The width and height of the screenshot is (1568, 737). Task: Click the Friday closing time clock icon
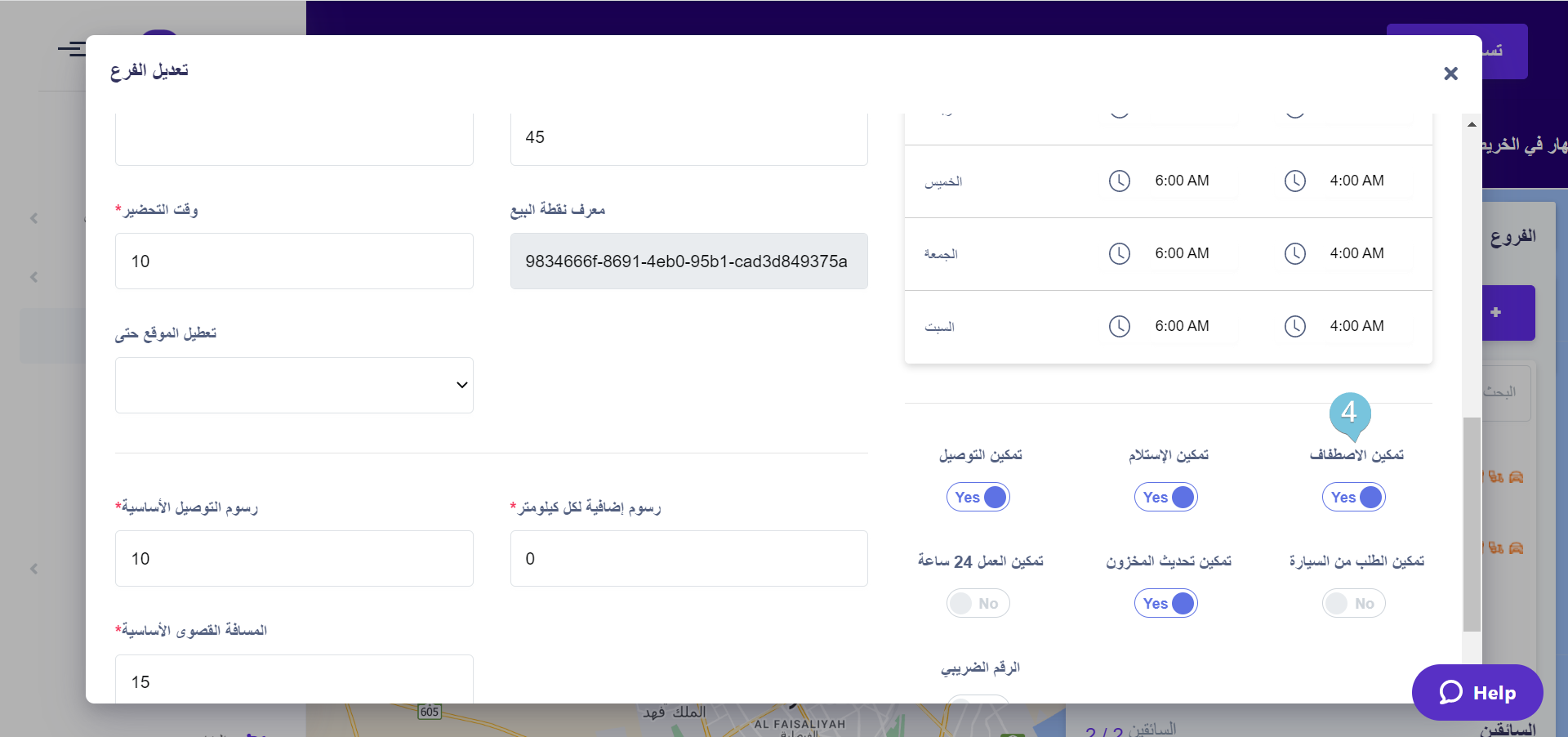(1294, 253)
